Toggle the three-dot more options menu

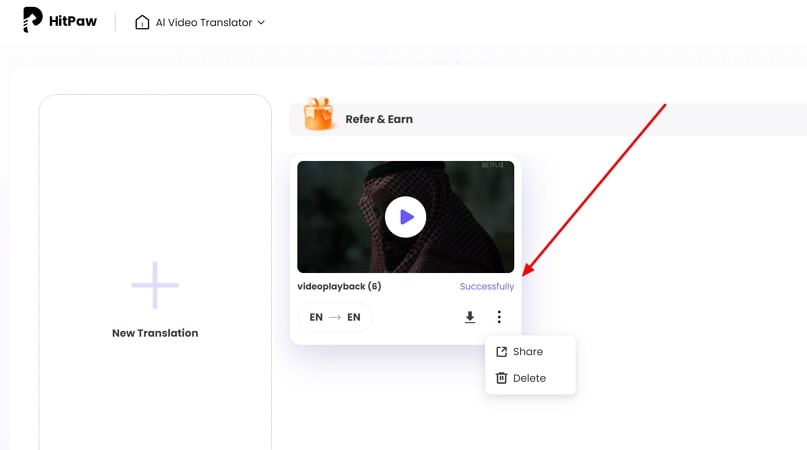(x=499, y=317)
